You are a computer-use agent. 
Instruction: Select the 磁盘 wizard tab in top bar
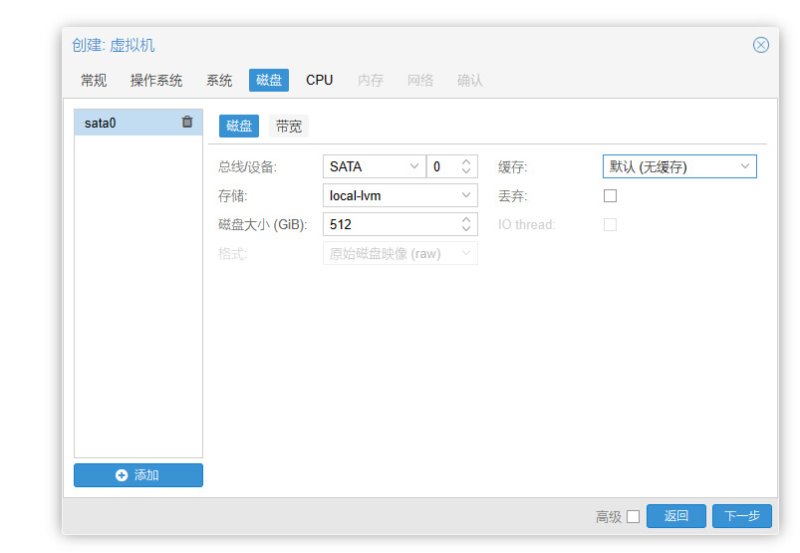click(x=269, y=80)
